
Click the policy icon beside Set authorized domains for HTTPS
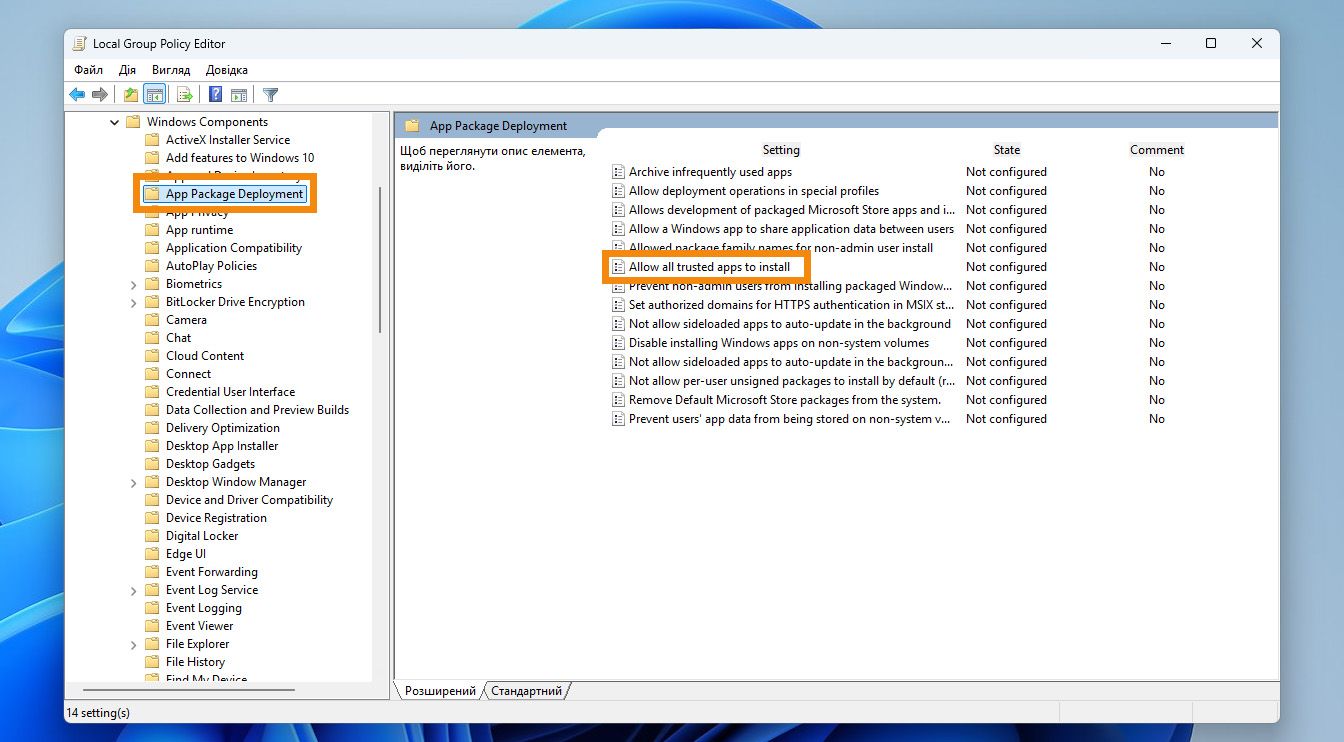coord(619,305)
